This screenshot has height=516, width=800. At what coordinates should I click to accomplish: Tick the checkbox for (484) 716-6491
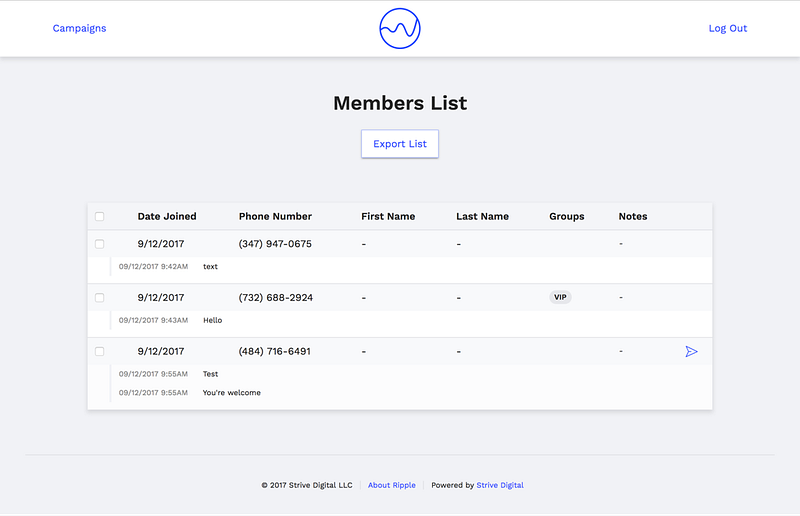[x=99, y=351]
